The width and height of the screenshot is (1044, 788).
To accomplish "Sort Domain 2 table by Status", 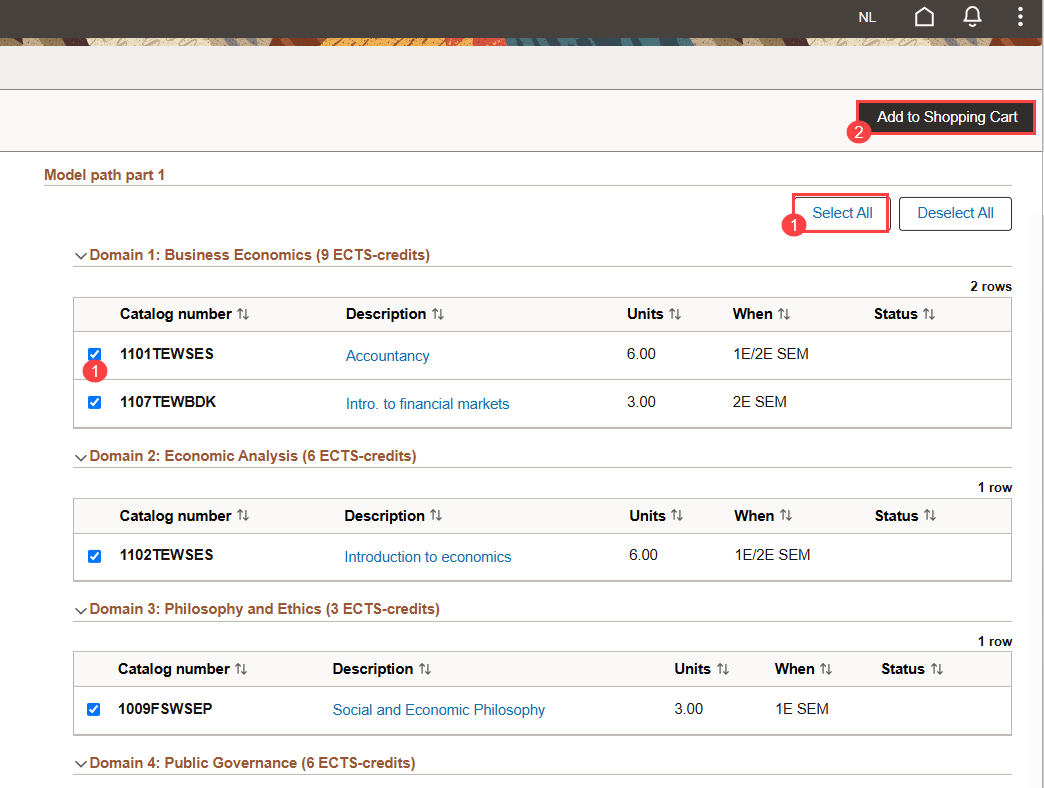I will pyautogui.click(x=906, y=516).
